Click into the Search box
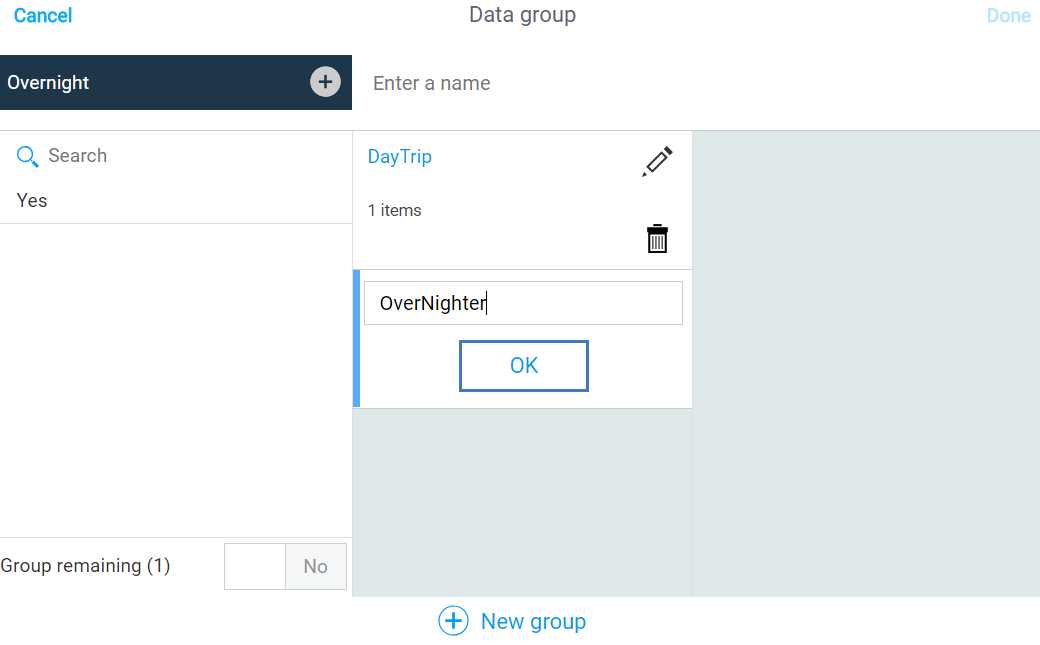This screenshot has height=645, width=1040. (190, 156)
